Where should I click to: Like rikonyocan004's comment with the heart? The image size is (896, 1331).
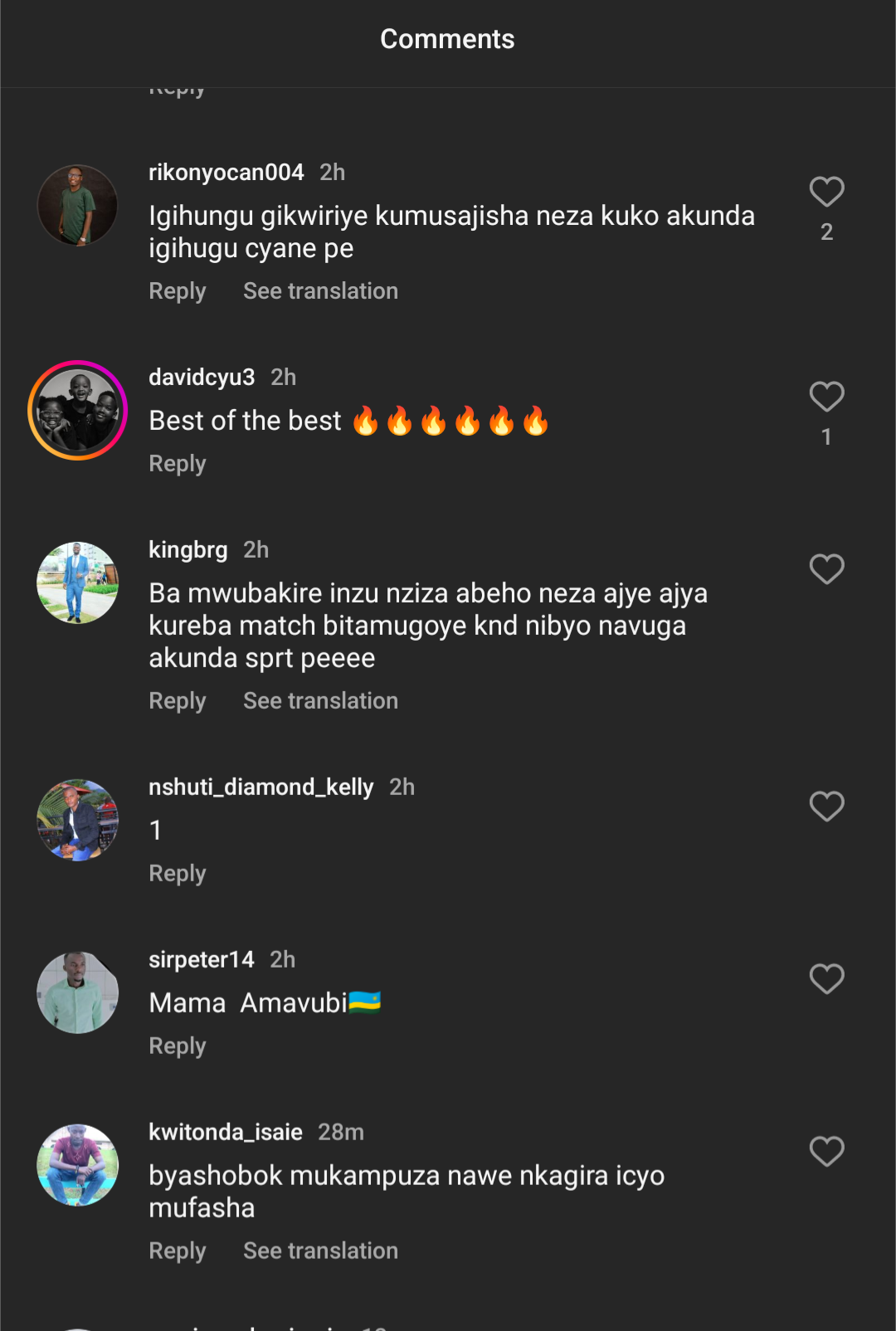click(826, 193)
